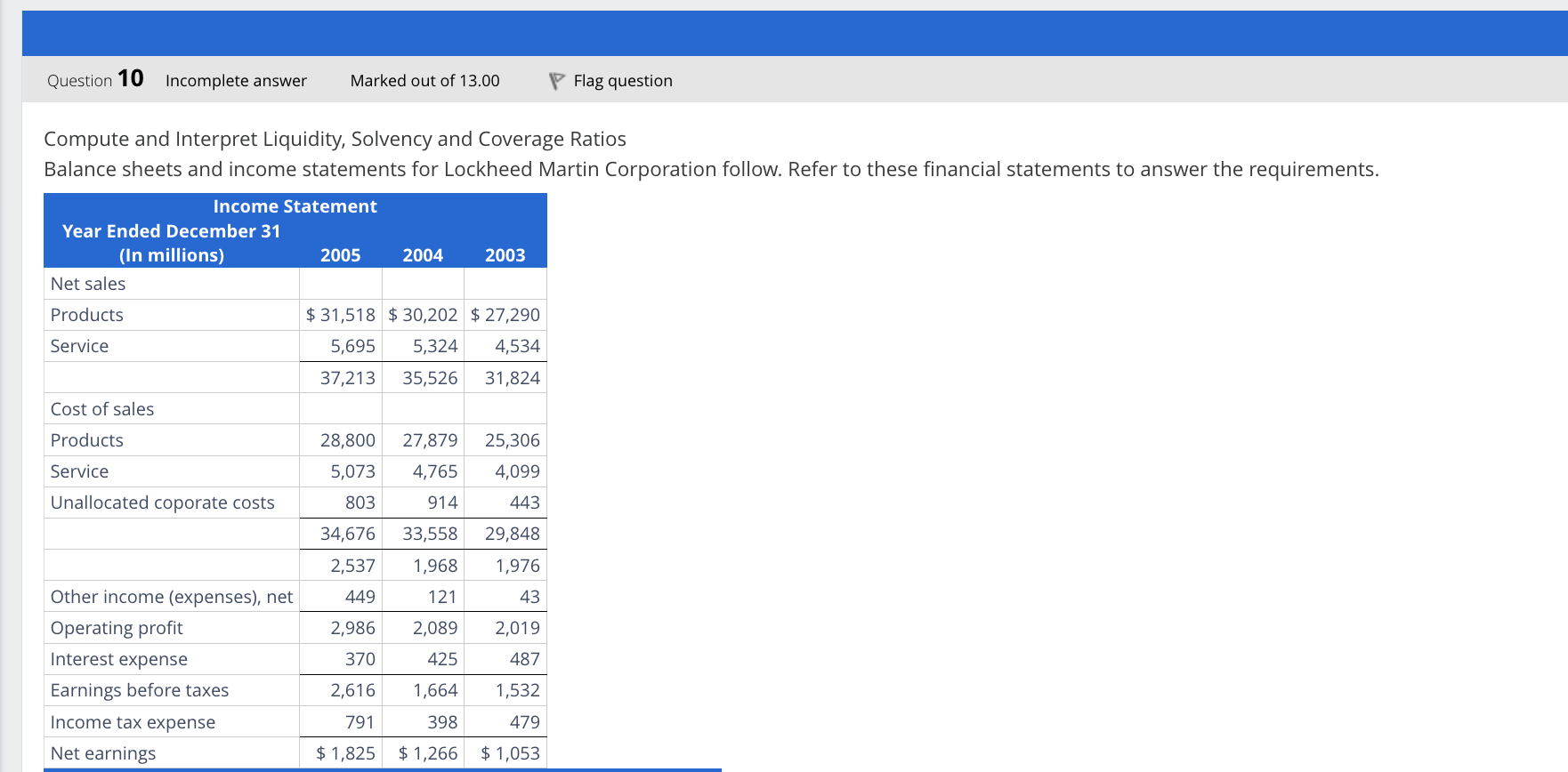
Task: Click the 5,073 service cost cell
Action: point(341,471)
